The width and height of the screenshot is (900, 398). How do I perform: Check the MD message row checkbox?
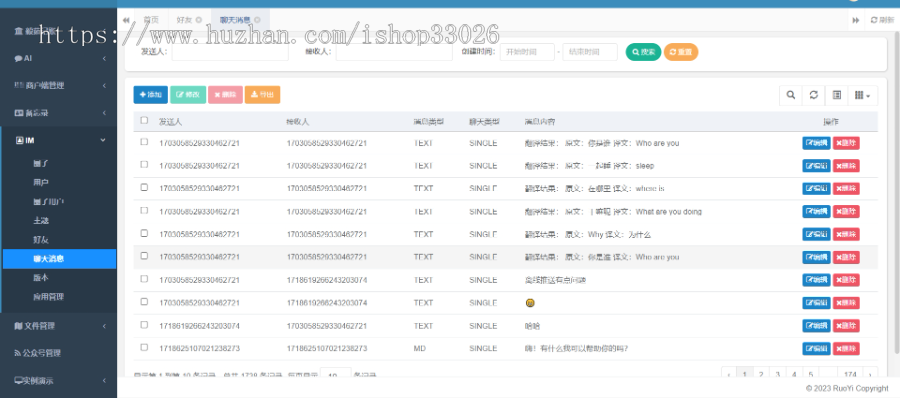[144, 347]
